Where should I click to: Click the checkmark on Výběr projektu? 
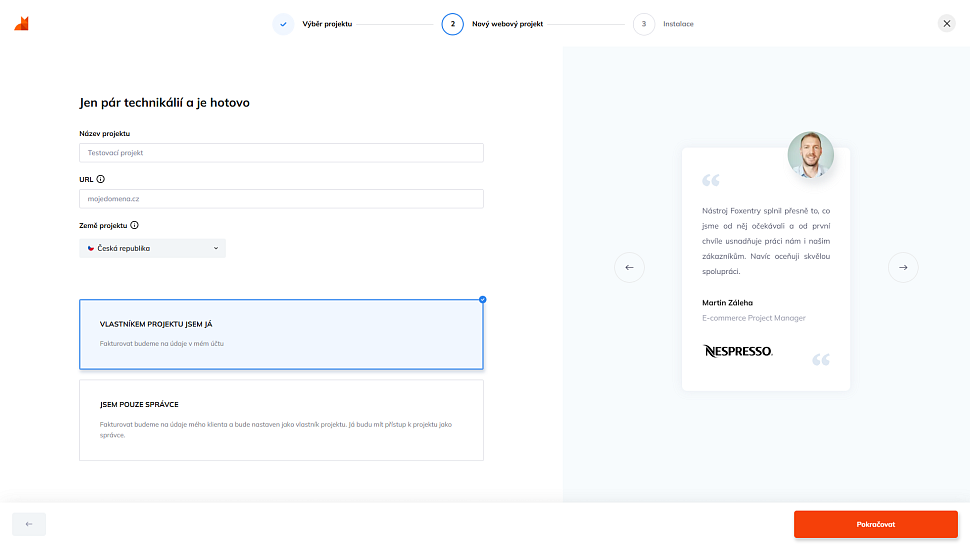point(283,24)
